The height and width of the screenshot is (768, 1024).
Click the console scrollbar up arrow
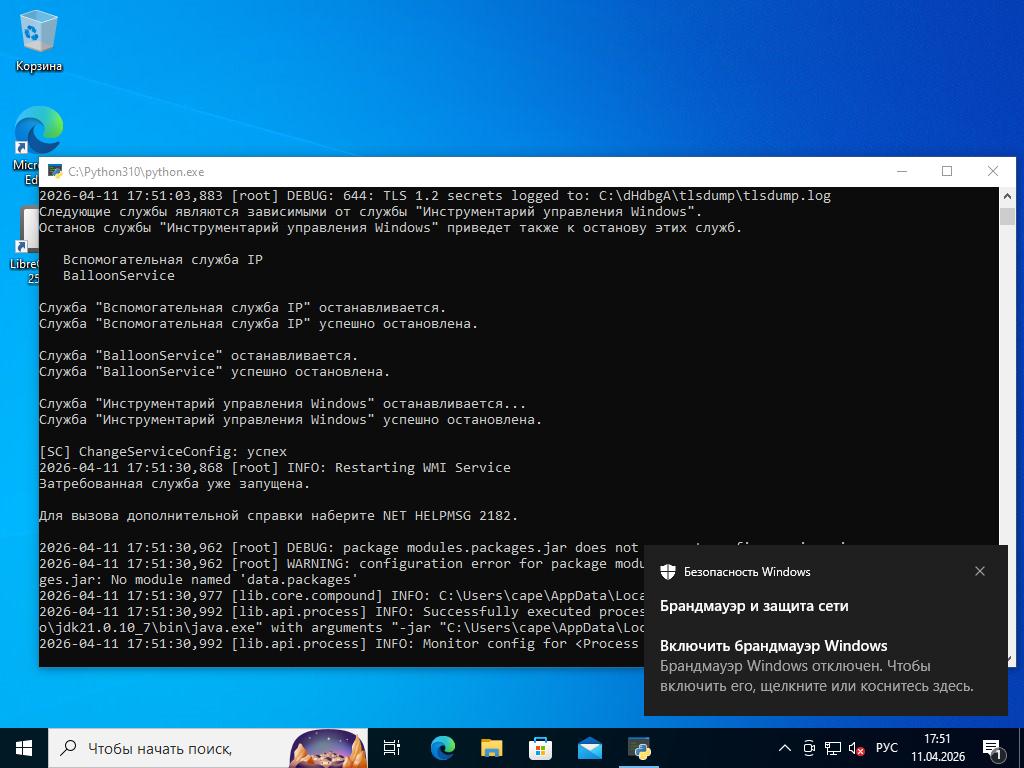[1007, 195]
